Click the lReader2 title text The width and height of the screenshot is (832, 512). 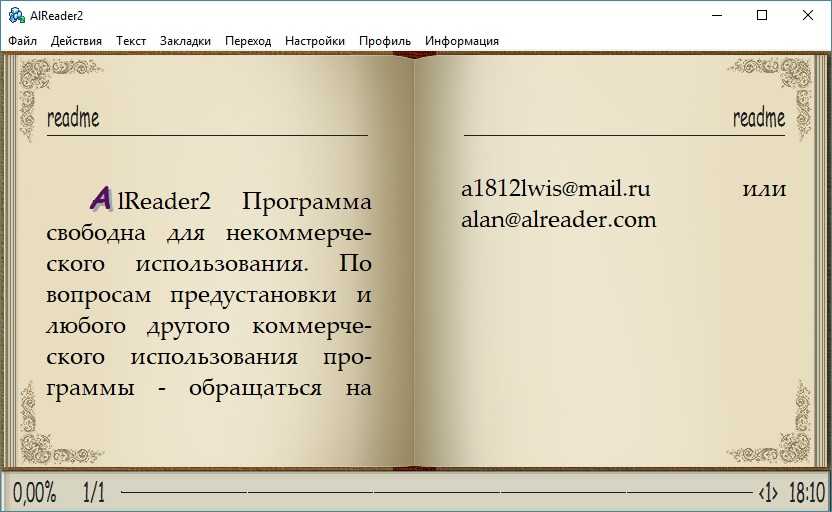pyautogui.click(x=164, y=201)
